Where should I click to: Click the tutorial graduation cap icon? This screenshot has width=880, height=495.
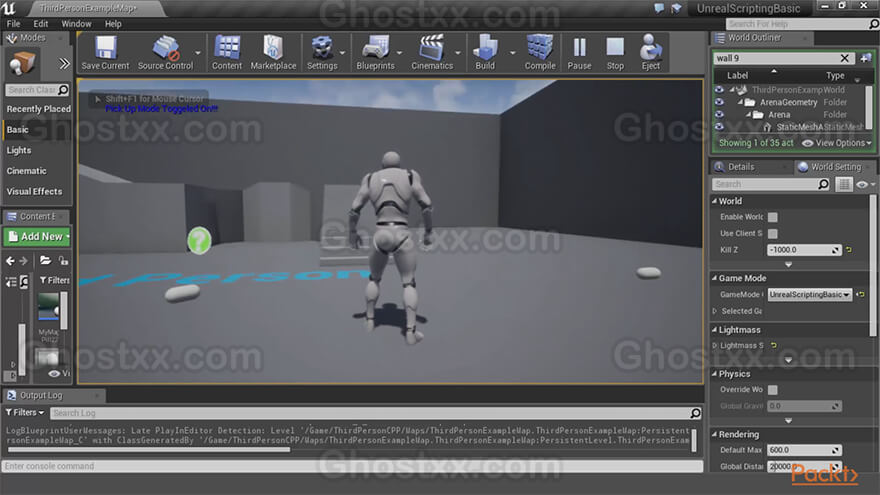point(676,8)
